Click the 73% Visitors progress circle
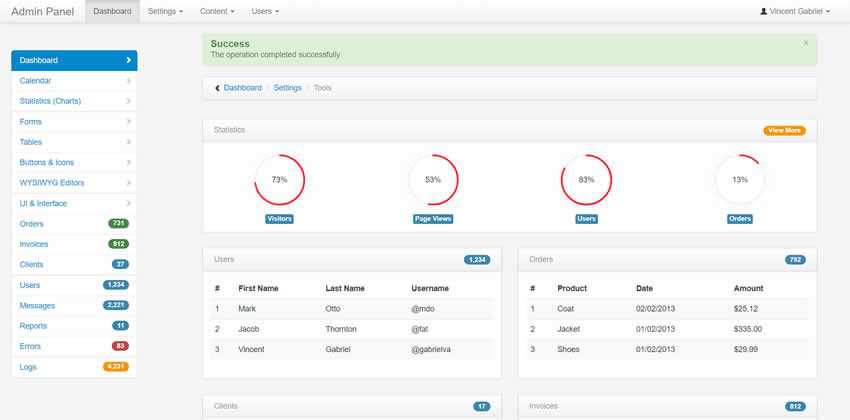The height and width of the screenshot is (420, 850). tap(279, 180)
